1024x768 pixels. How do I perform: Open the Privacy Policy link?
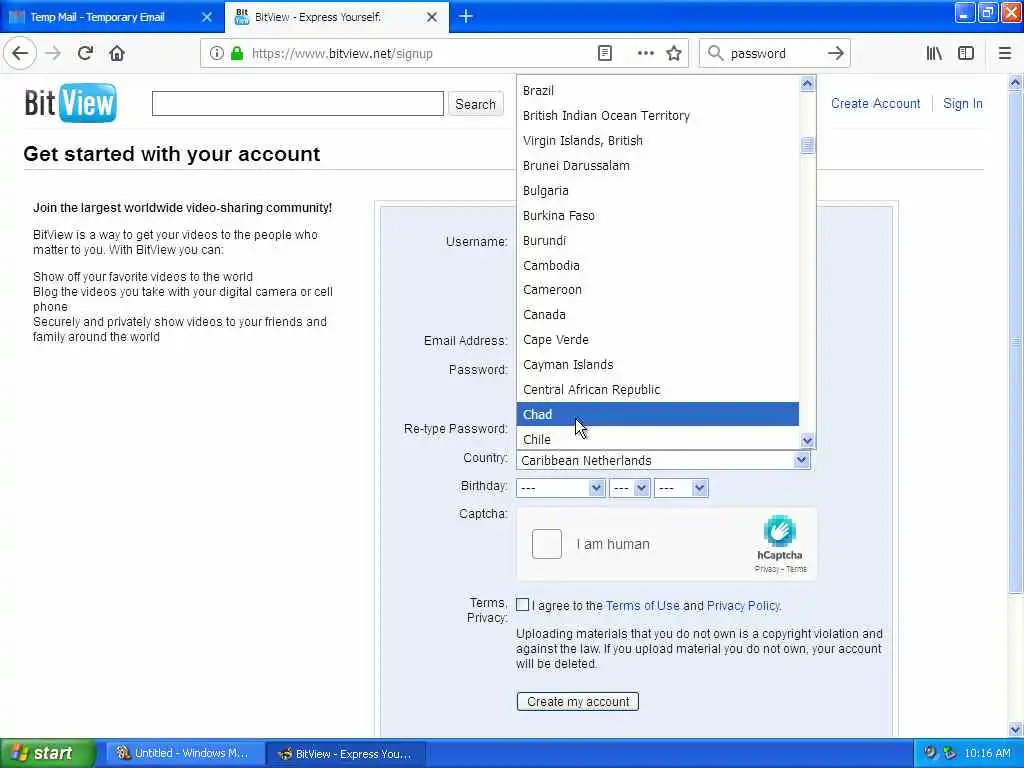pos(743,605)
